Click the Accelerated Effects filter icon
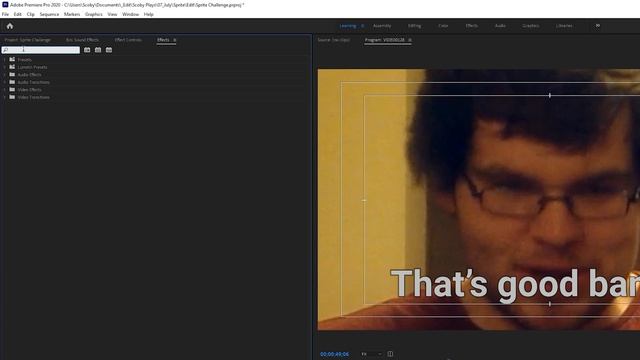Viewport: 640px width, 360px height. click(87, 50)
